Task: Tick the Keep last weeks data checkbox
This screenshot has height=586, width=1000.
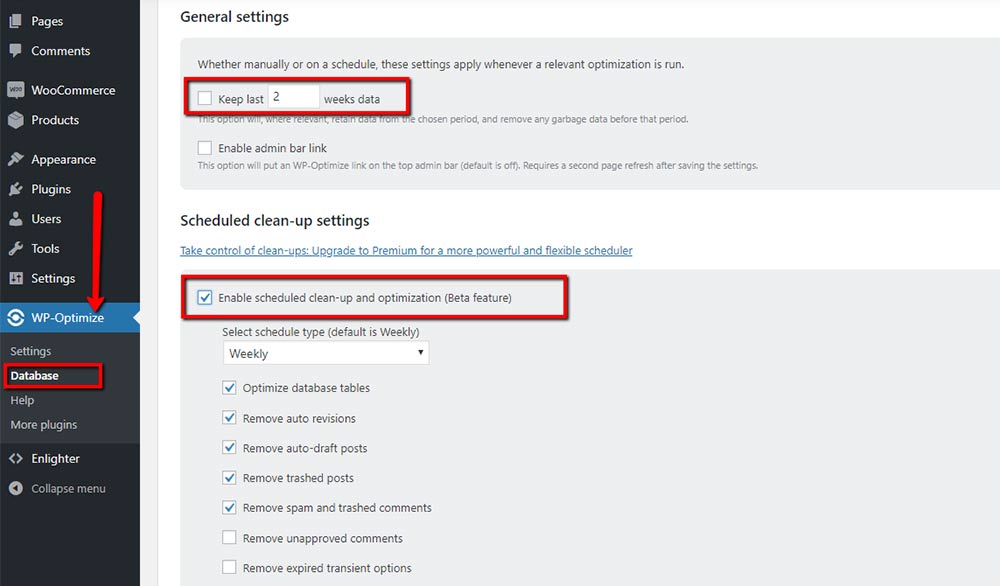Action: [x=205, y=98]
